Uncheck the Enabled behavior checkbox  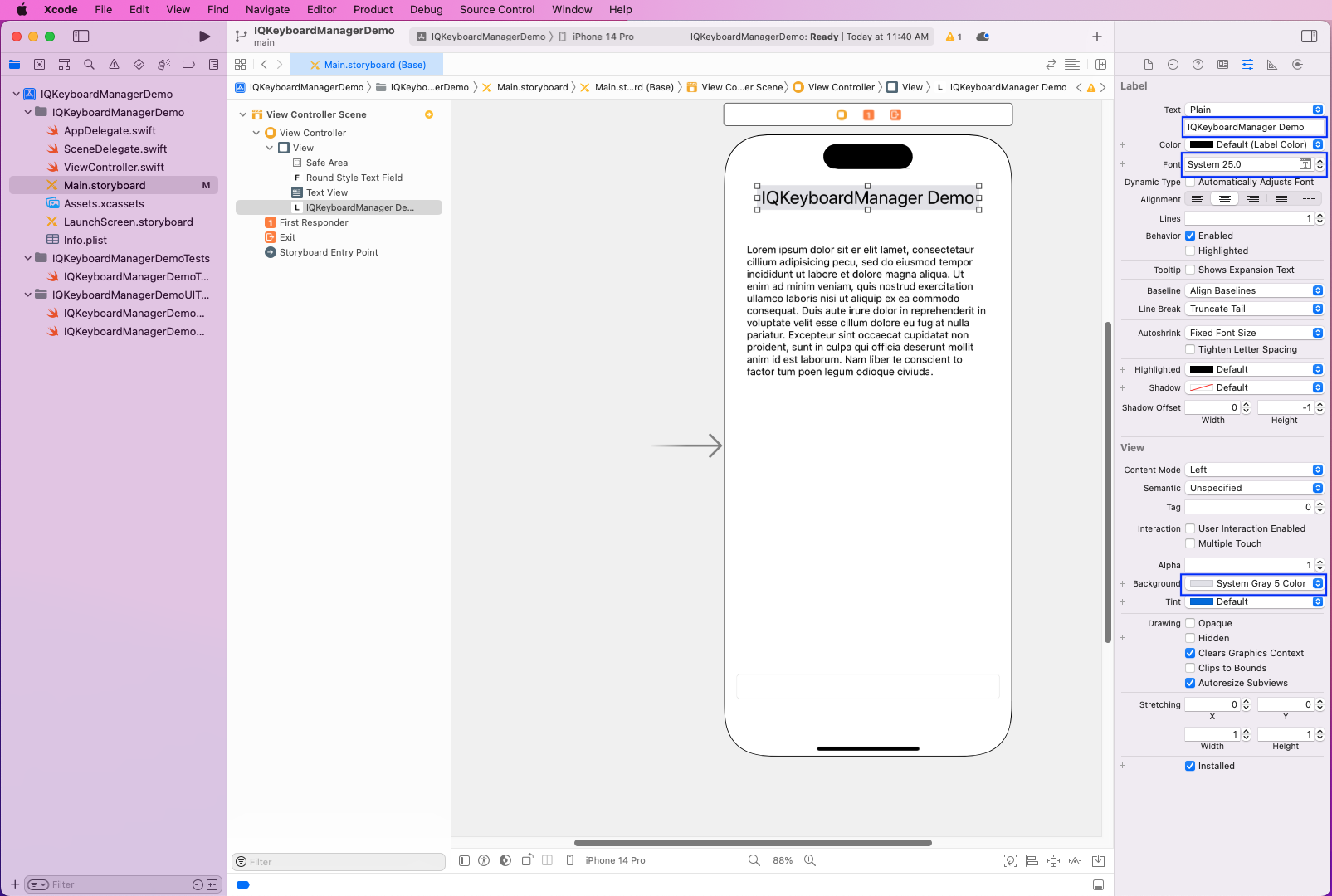(1190, 236)
